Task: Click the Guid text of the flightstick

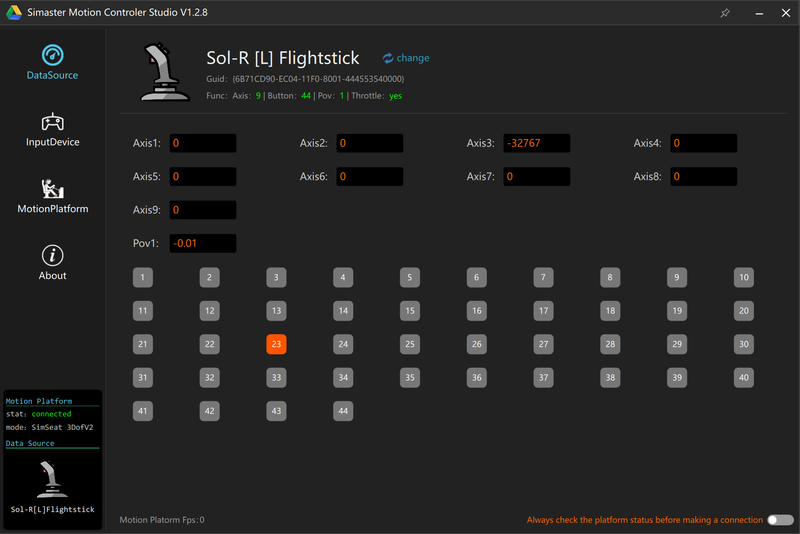Action: point(305,79)
